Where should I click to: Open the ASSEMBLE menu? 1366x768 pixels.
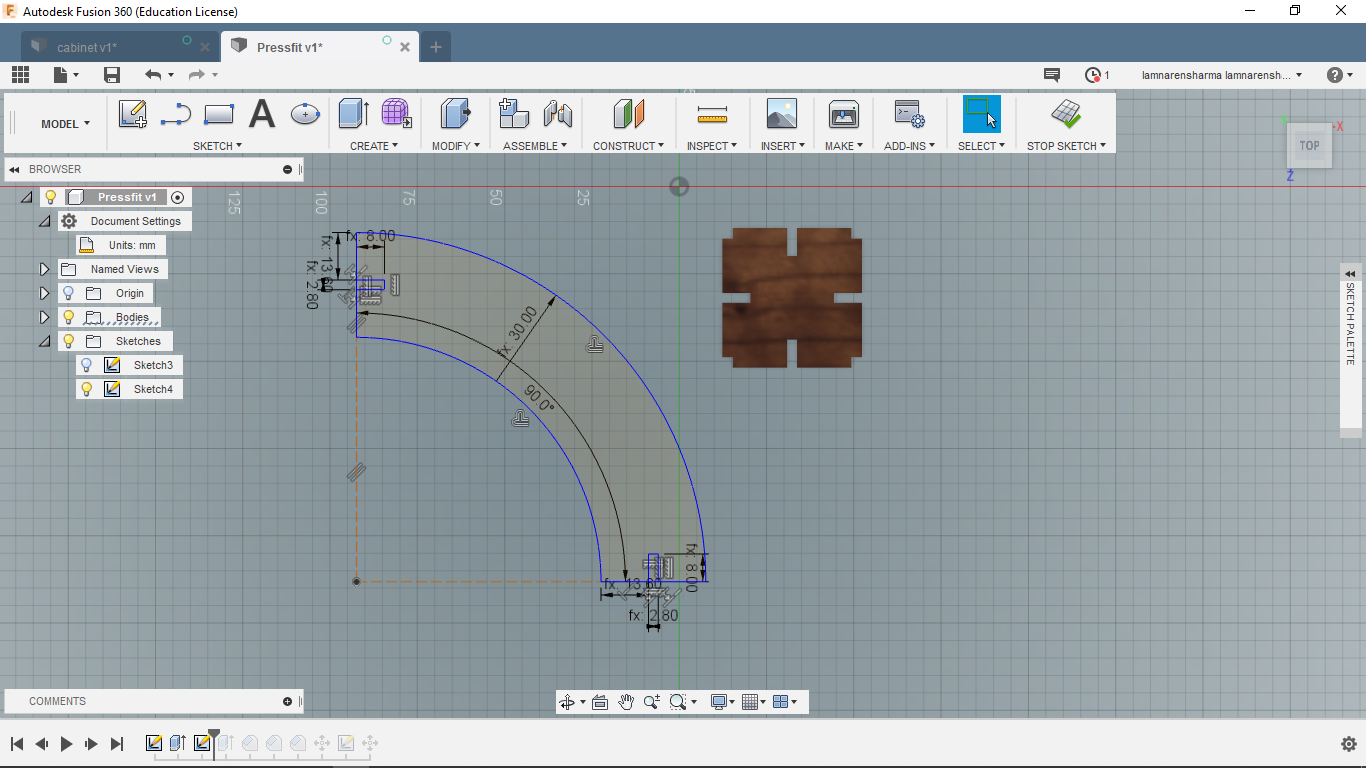point(534,146)
